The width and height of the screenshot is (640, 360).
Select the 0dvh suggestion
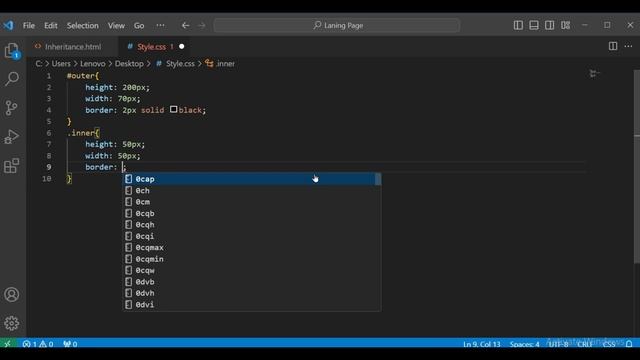tap(252, 293)
